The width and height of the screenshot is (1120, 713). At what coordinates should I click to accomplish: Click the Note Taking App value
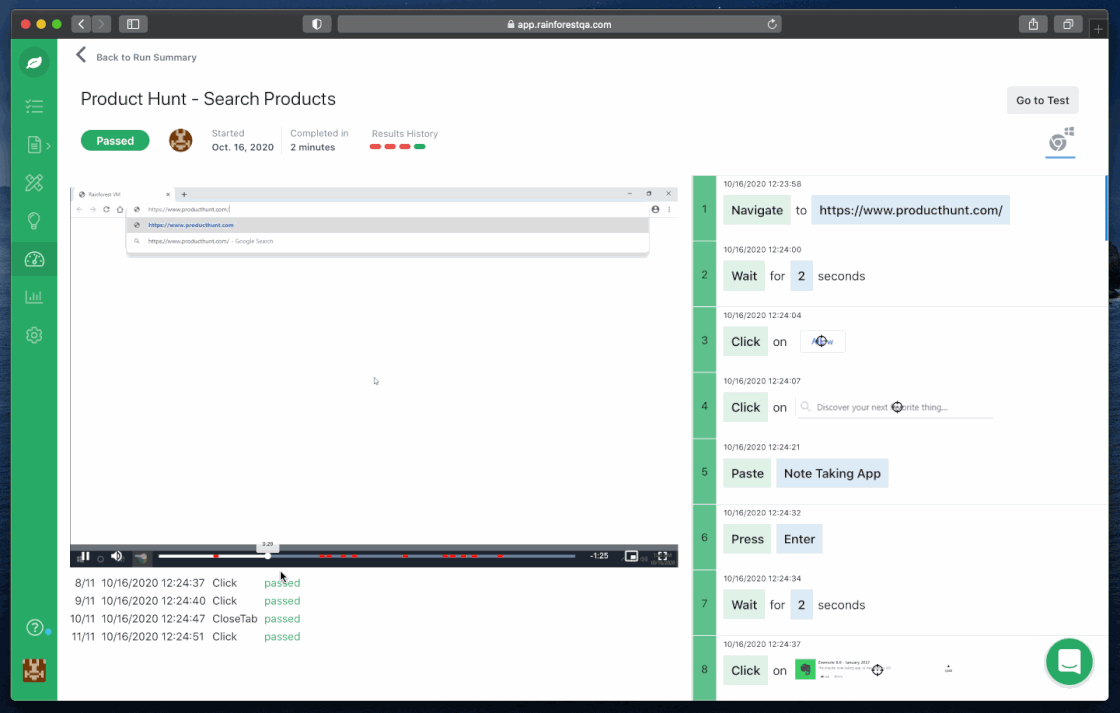(832, 473)
